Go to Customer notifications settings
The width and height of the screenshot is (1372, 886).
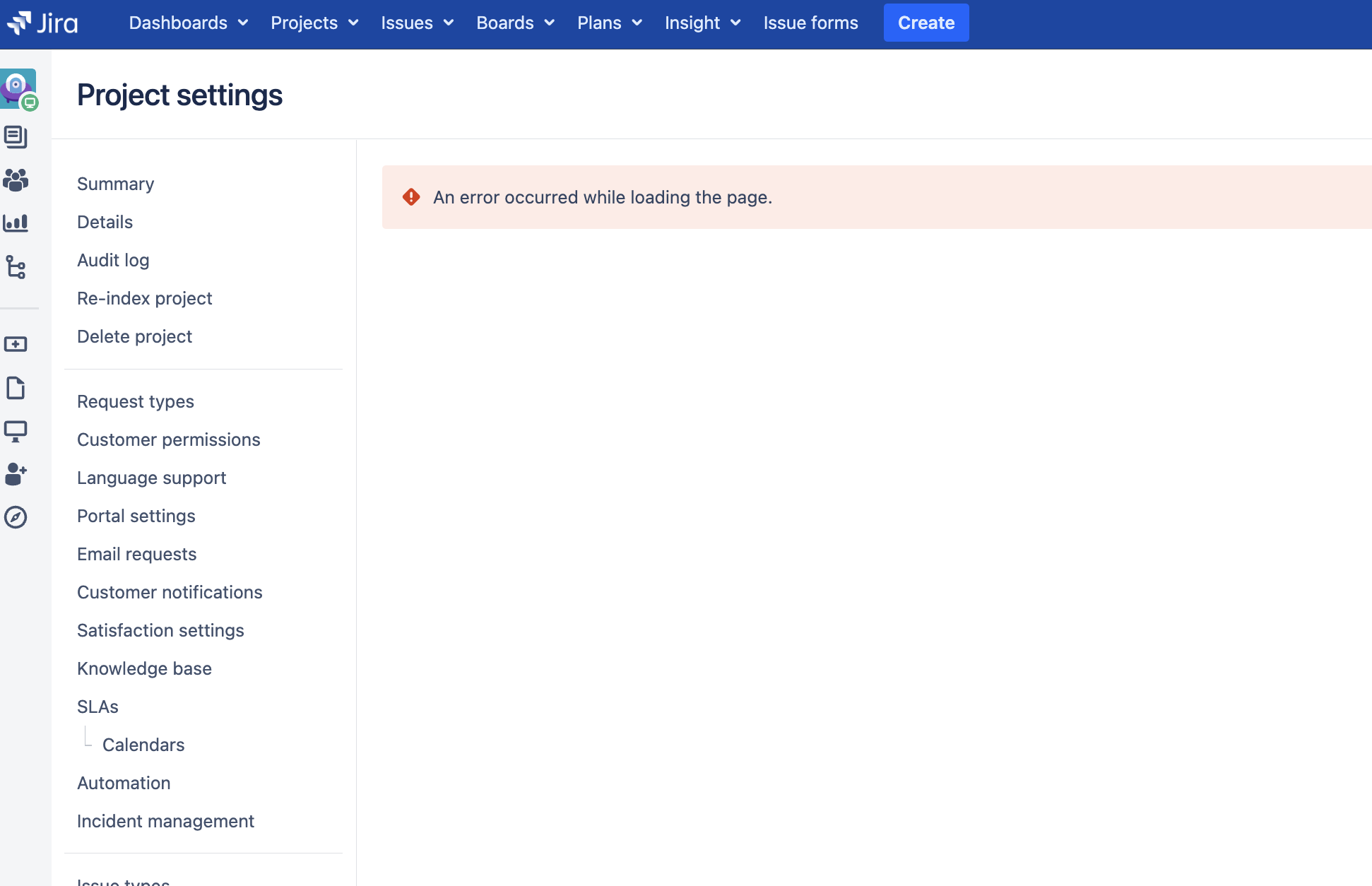(x=170, y=592)
